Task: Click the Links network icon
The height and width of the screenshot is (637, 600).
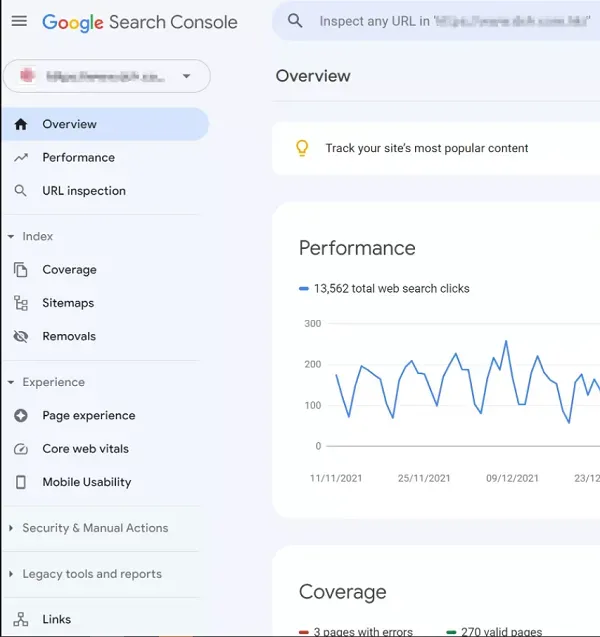Action: click(21, 620)
